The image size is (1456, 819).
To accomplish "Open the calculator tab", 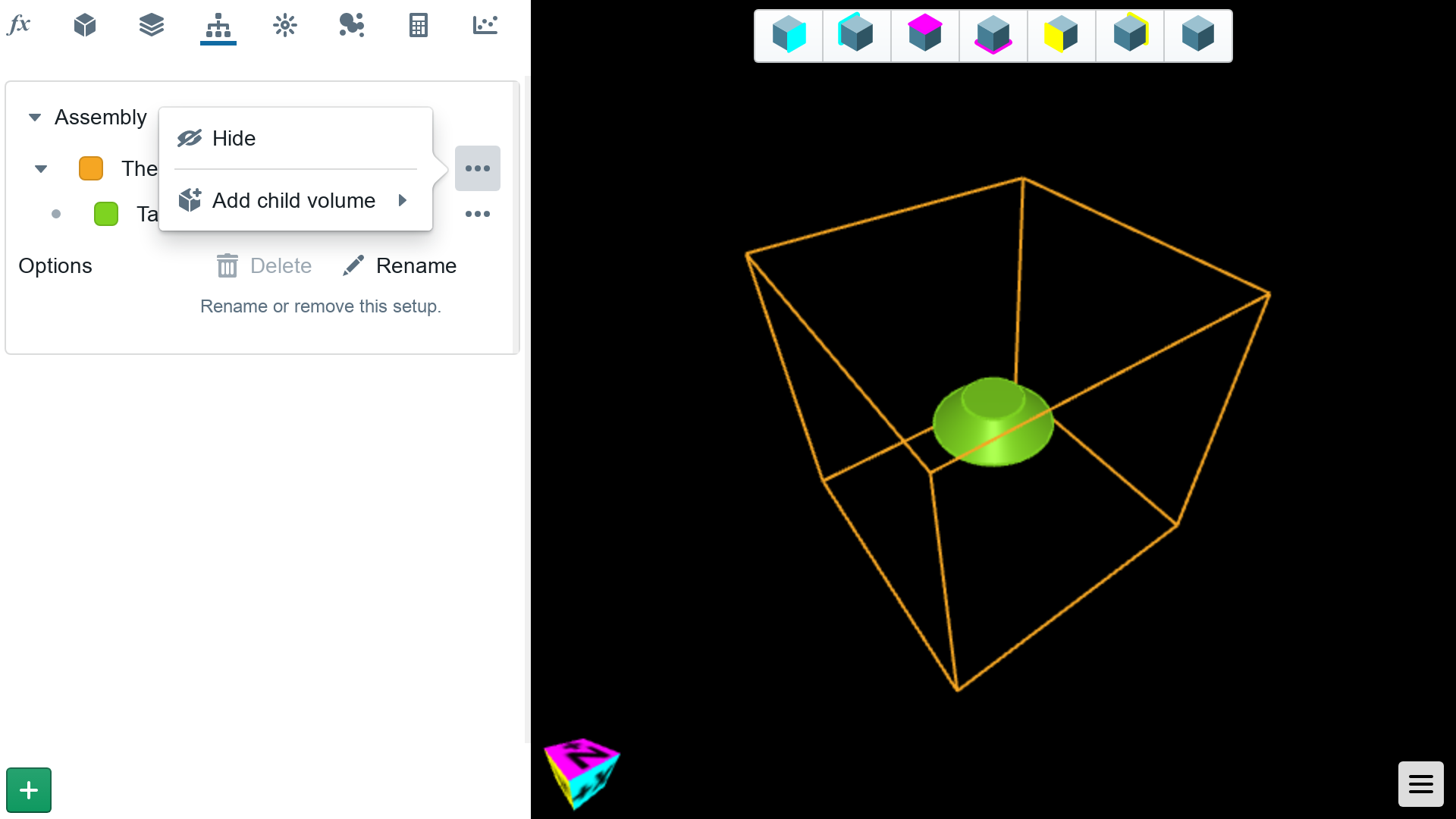I will (x=419, y=25).
